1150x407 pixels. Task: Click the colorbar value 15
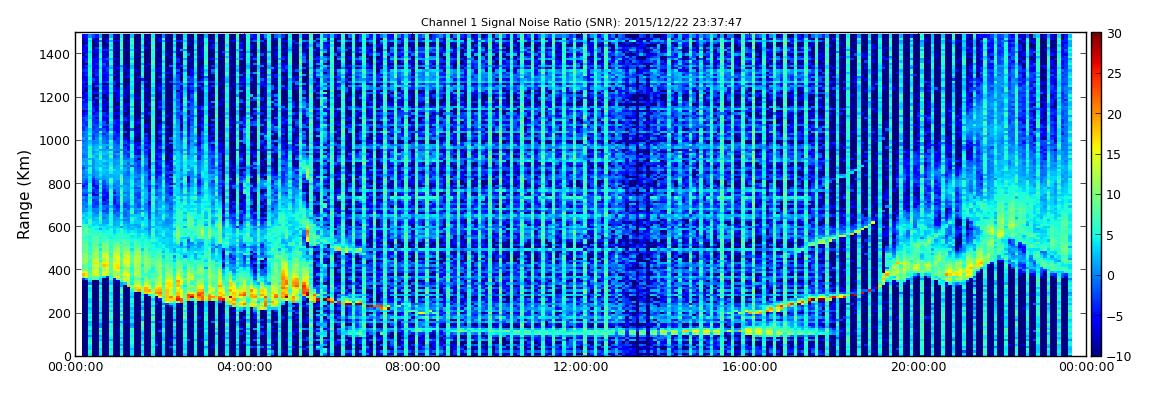[1115, 155]
